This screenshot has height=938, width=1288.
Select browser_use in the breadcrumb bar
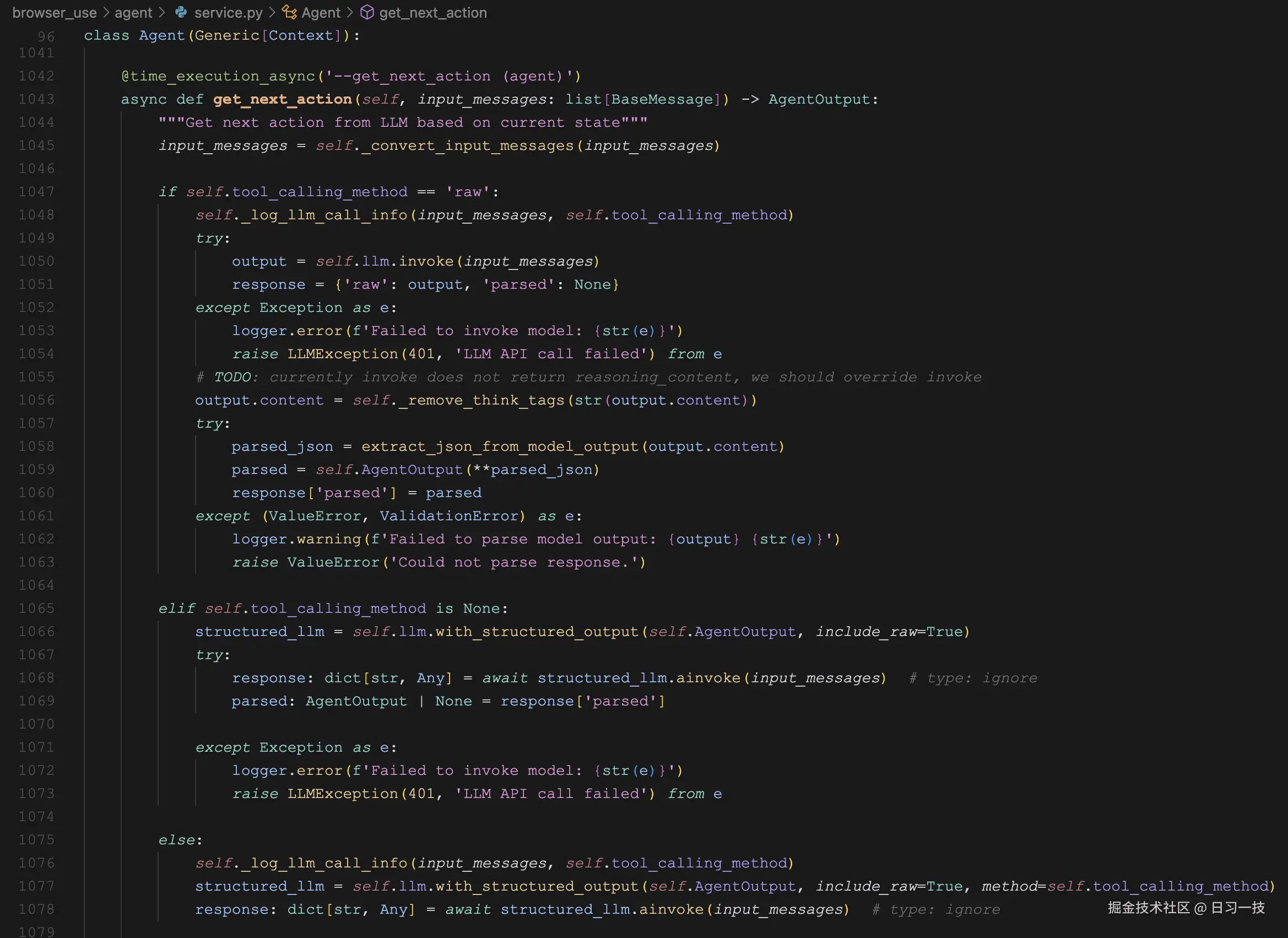(x=54, y=12)
